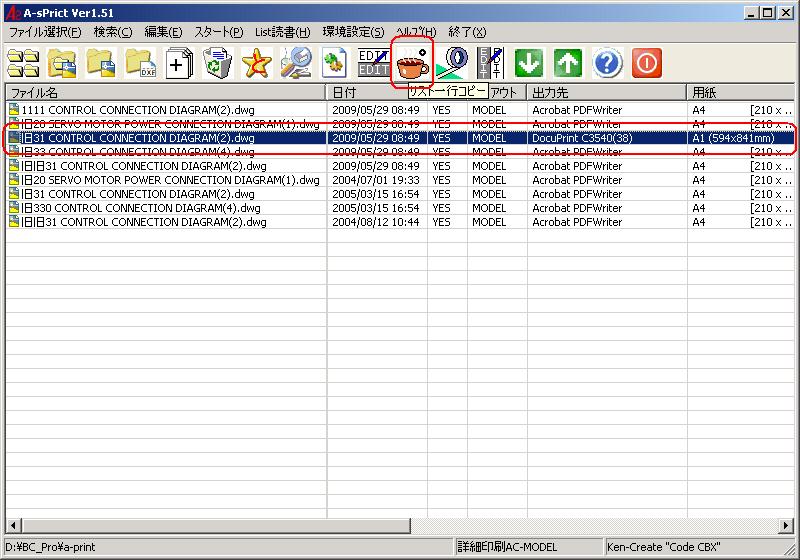Screen dimensions: 800x560
Task: Open help with blue question mark icon
Action: [x=607, y=63]
